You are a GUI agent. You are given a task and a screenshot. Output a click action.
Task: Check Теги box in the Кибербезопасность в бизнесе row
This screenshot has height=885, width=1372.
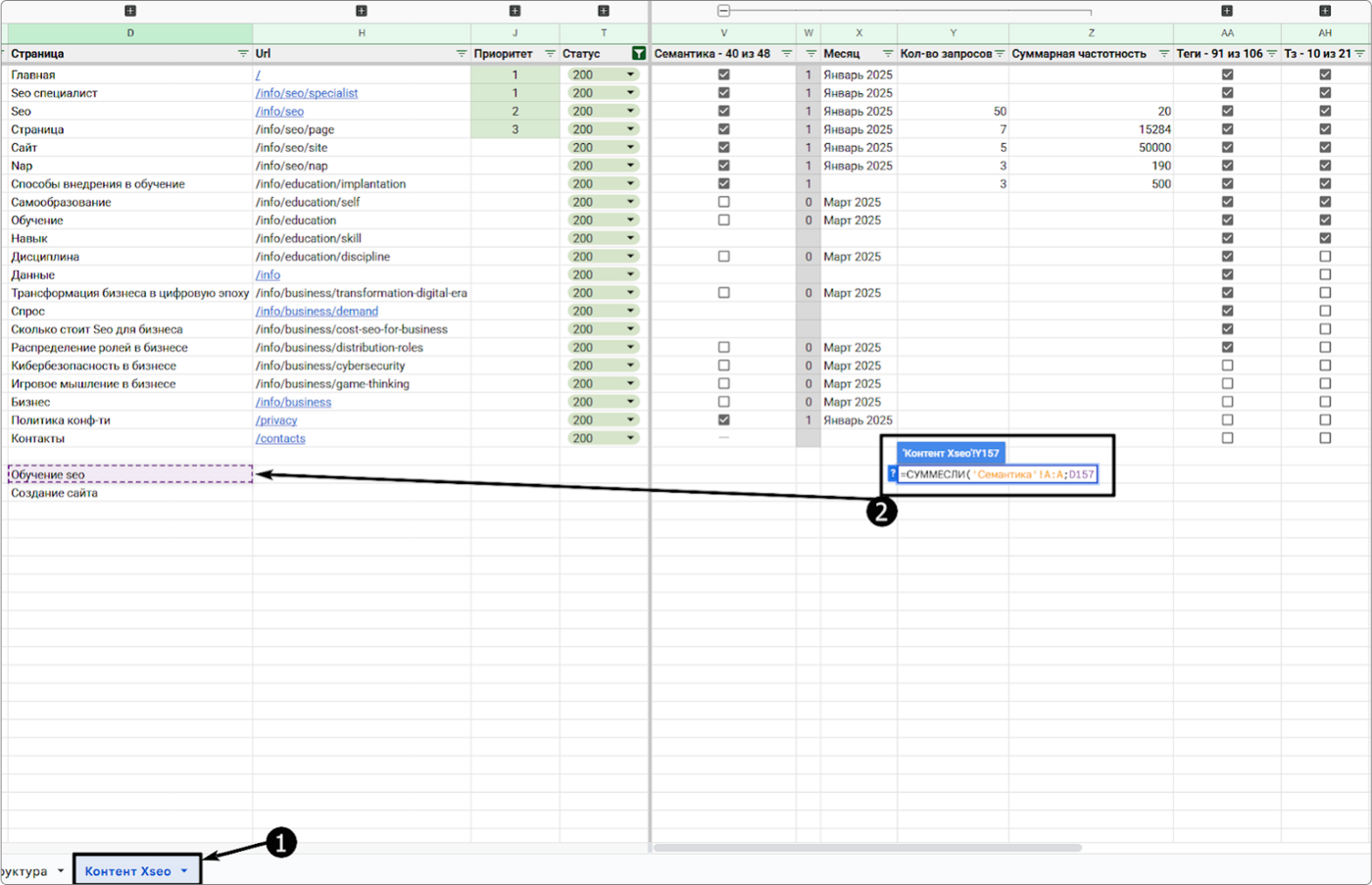1227,366
